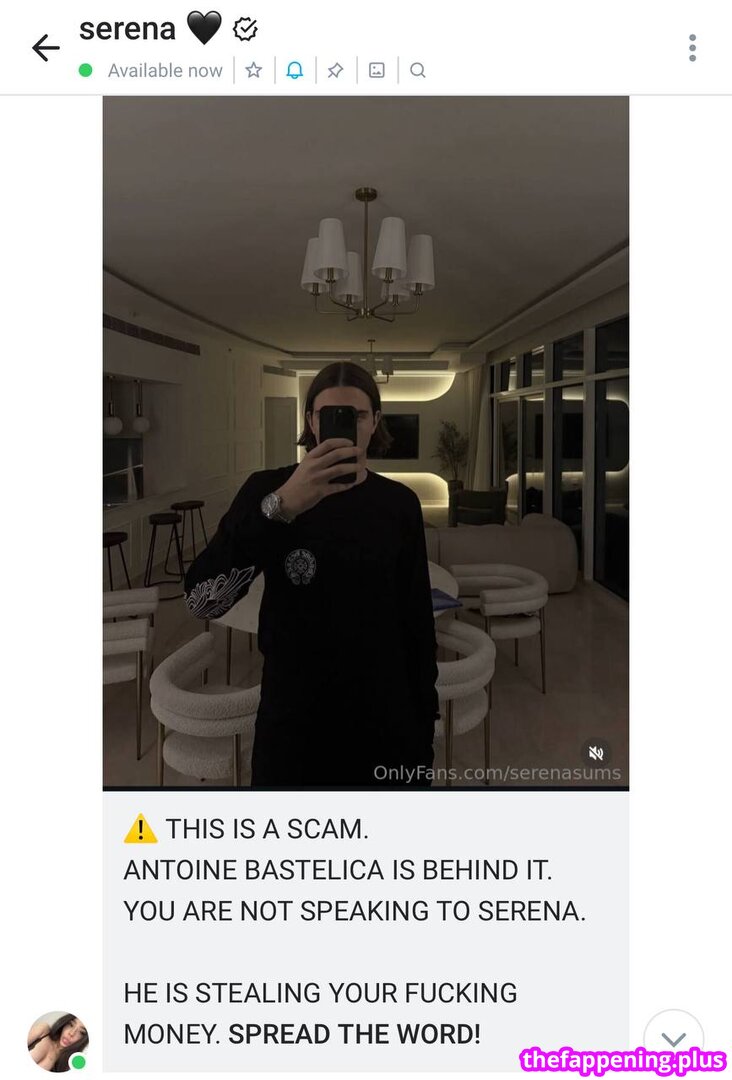Select the THIS IS A SCAM message text
Screen dimensions: 732x1080
coord(266,829)
